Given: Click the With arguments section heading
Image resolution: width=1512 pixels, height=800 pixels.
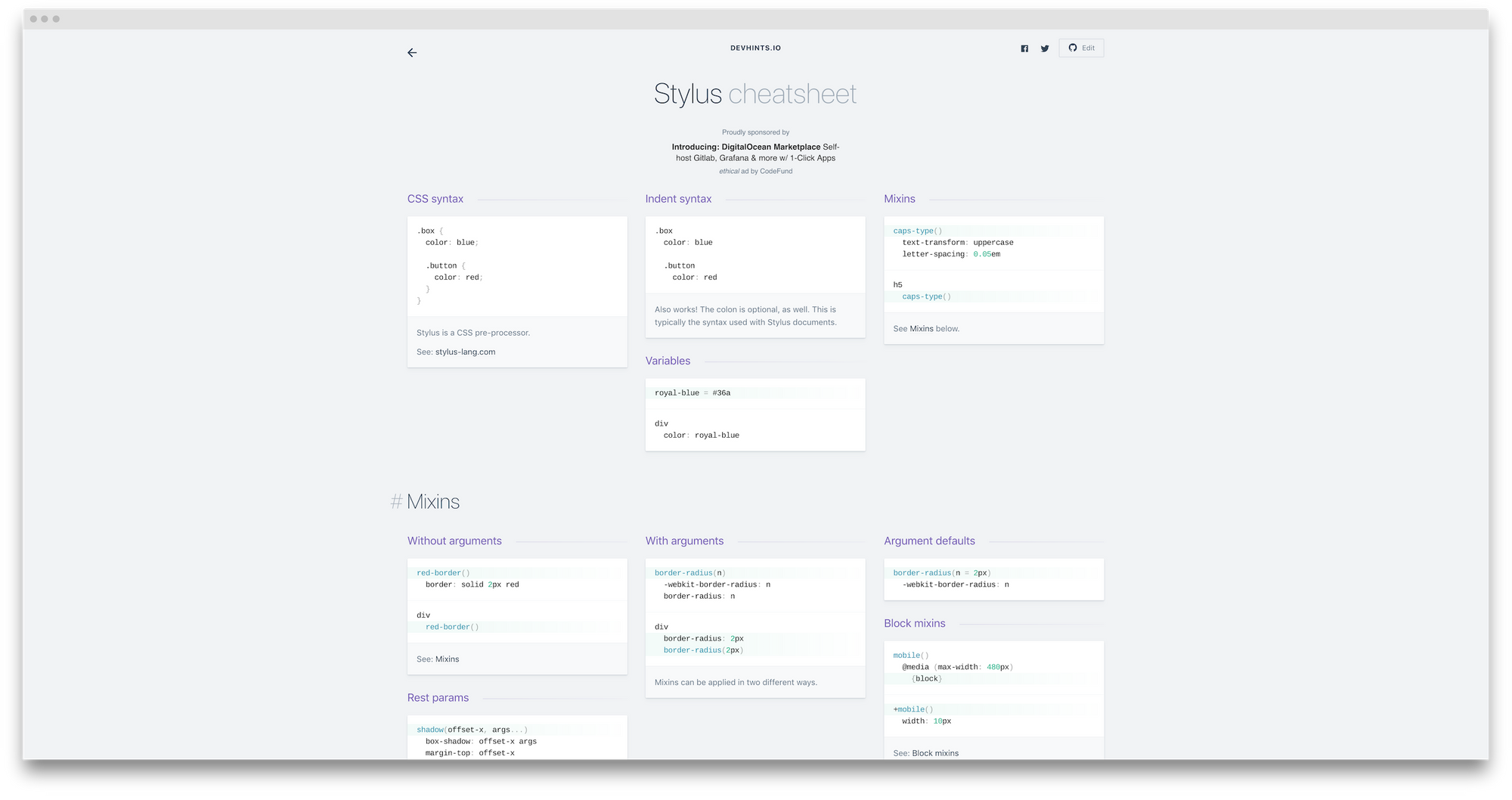Looking at the screenshot, I should (x=684, y=541).
